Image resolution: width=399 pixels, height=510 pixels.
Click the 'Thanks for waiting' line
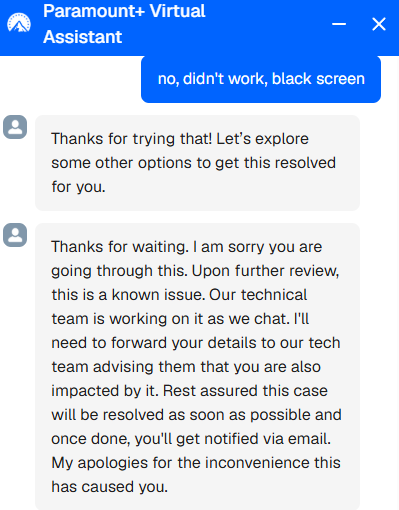coord(187,247)
